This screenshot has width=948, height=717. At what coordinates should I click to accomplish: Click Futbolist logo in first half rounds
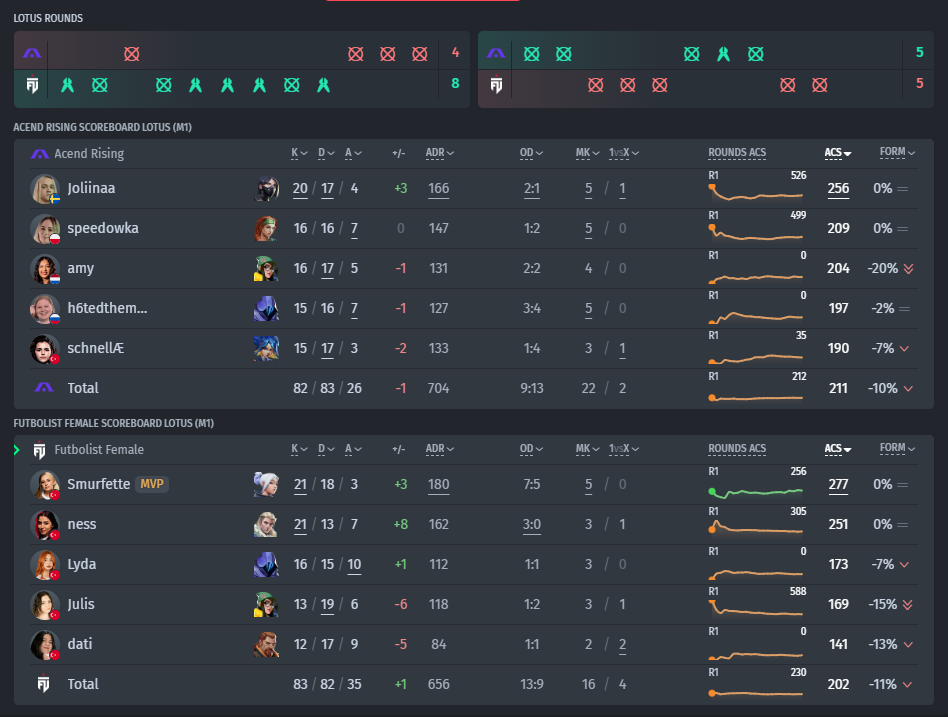coord(32,85)
